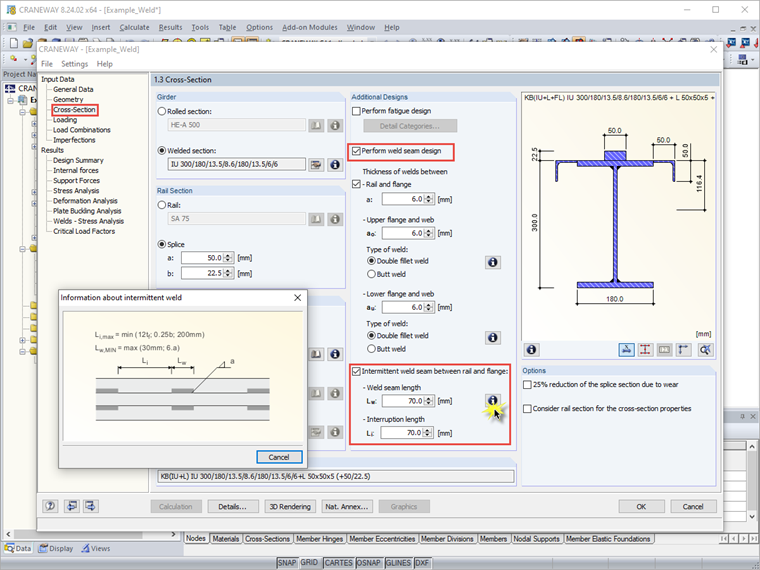Image resolution: width=760 pixels, height=570 pixels.
Task: Toggle Intermittent weld seam between rail and flange
Action: click(356, 371)
